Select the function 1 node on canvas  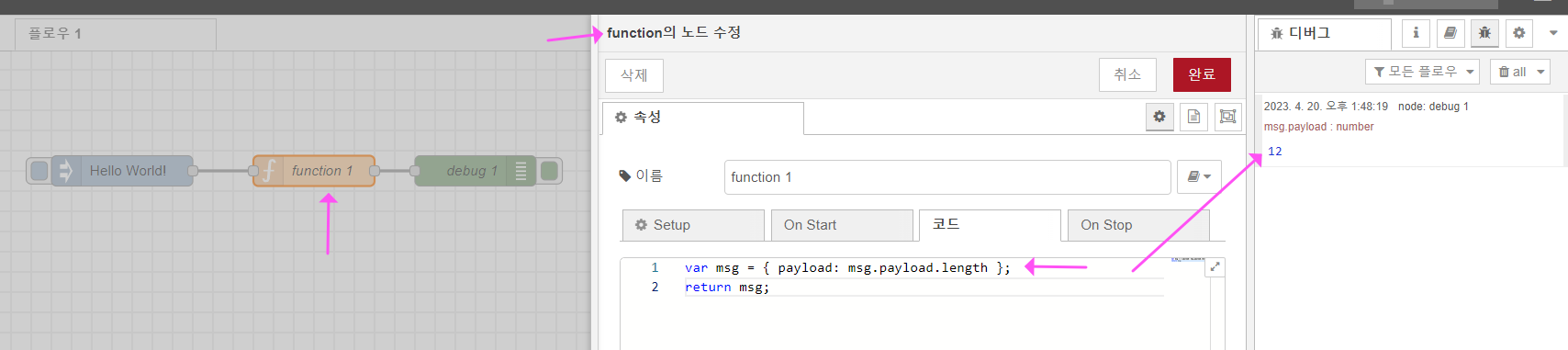pos(314,171)
